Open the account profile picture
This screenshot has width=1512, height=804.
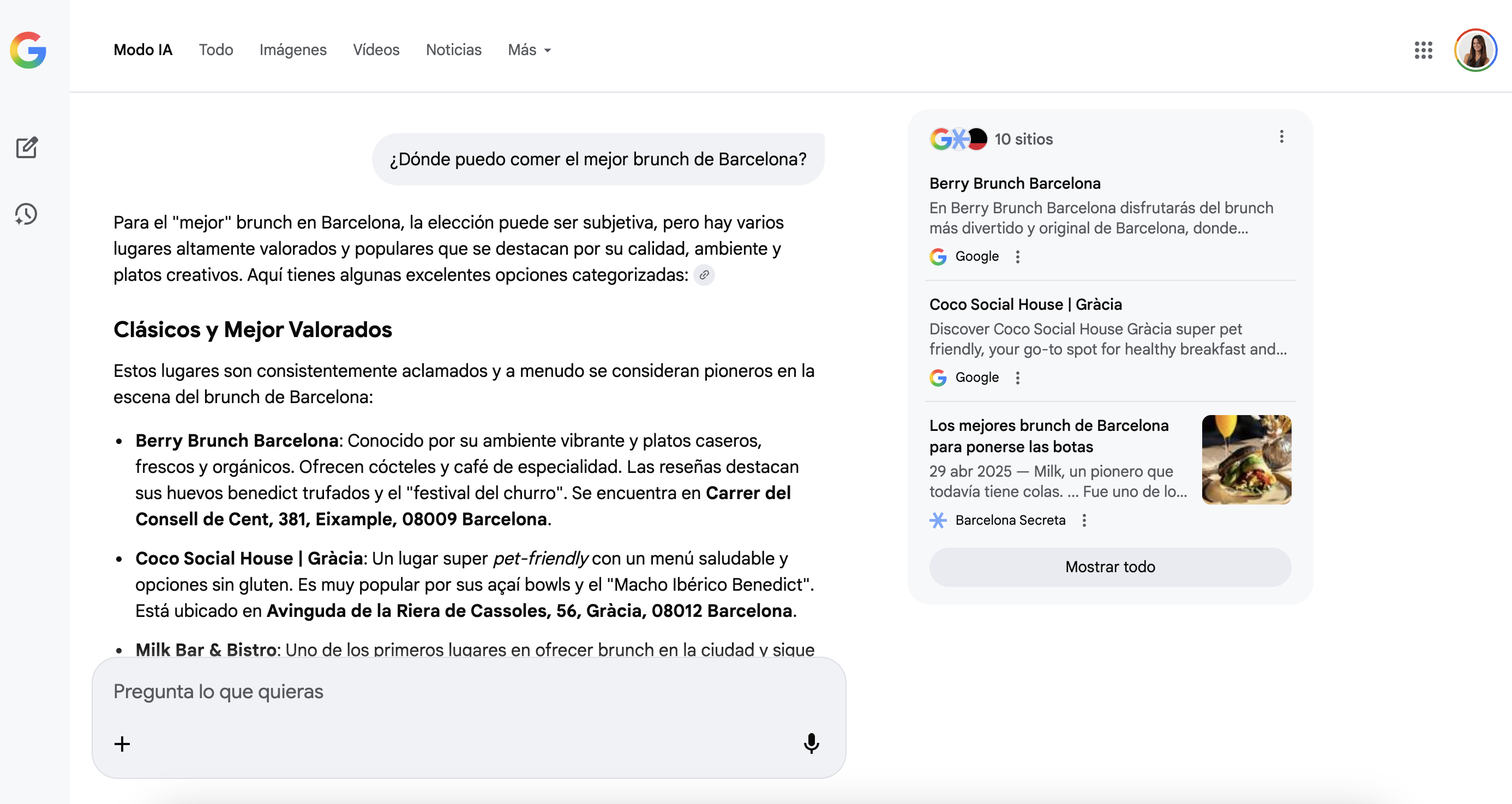[x=1475, y=50]
